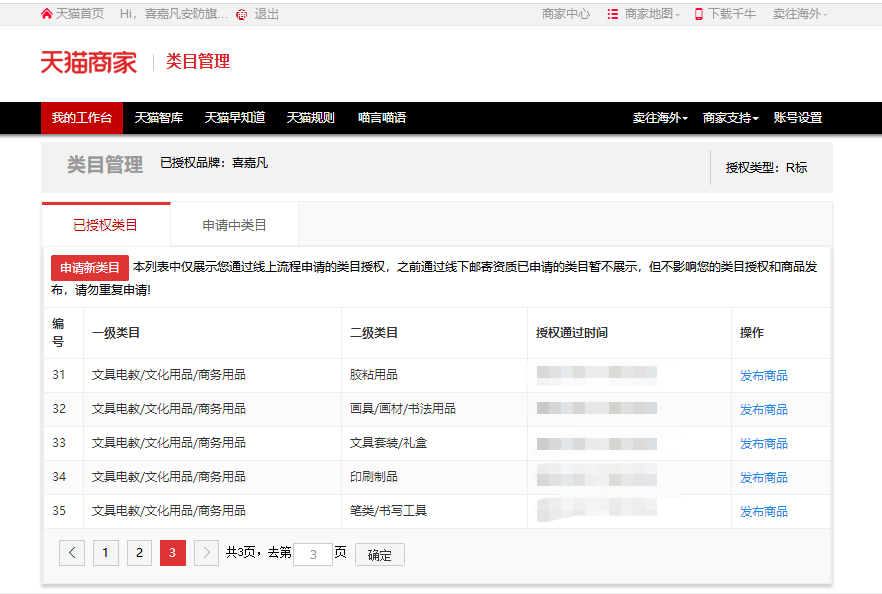Image resolution: width=882 pixels, height=594 pixels.
Task: Click row number 35
Action: pos(59,511)
